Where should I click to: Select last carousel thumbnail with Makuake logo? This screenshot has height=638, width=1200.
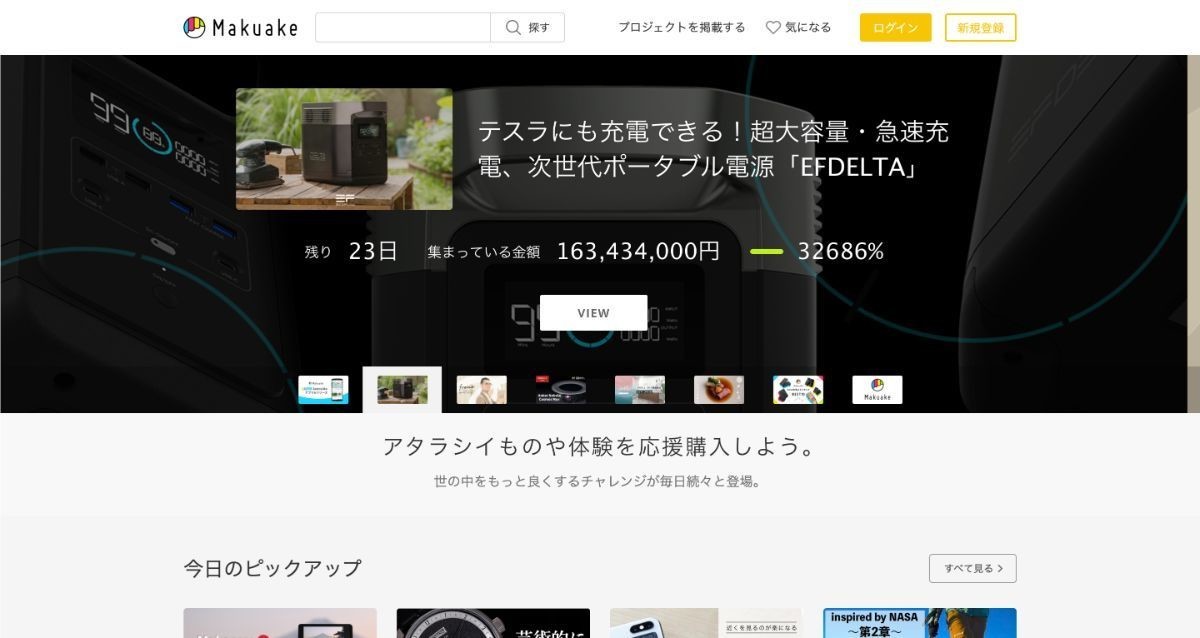pyautogui.click(x=877, y=390)
